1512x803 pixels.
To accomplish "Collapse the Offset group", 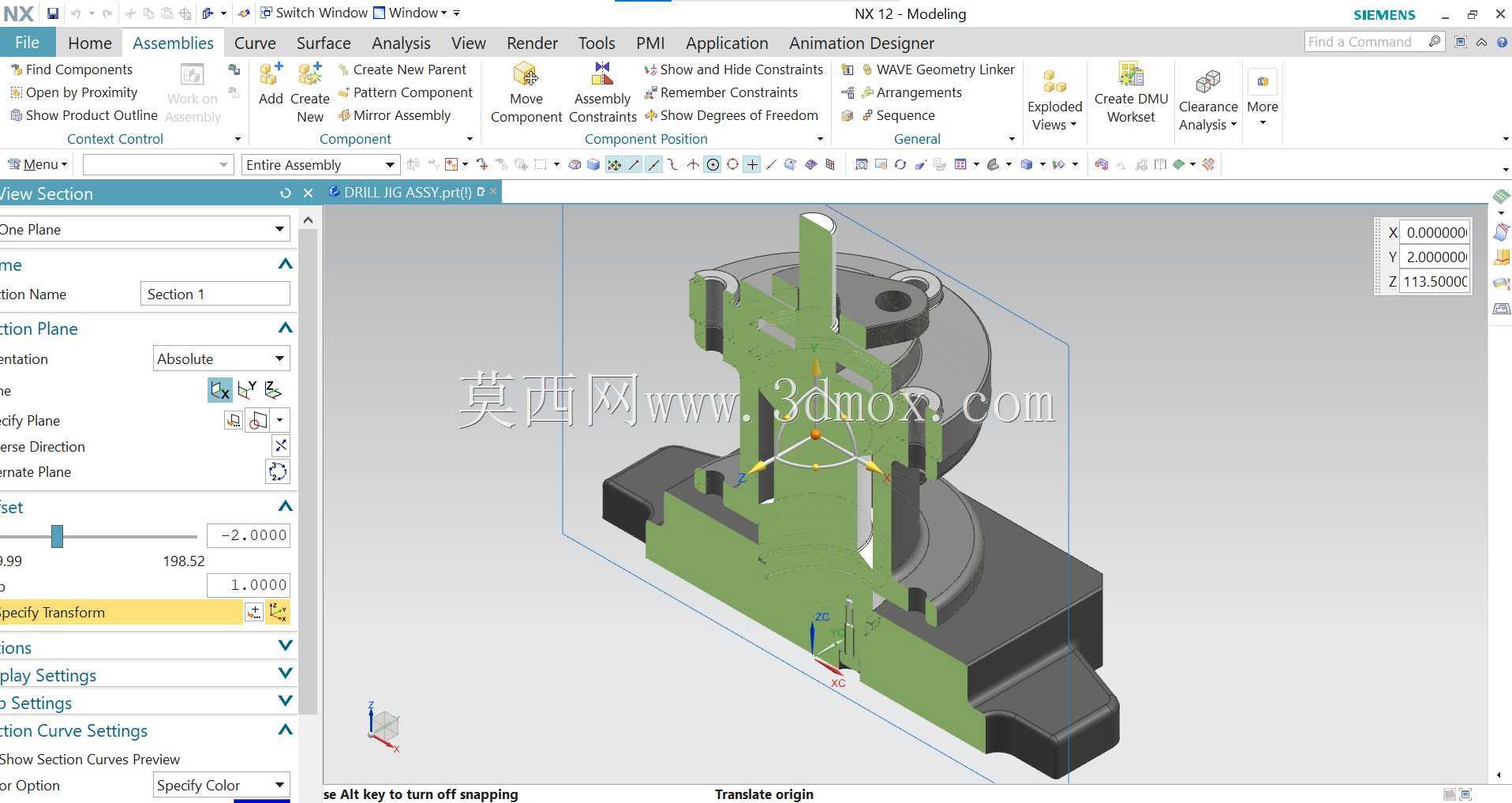I will tap(286, 506).
